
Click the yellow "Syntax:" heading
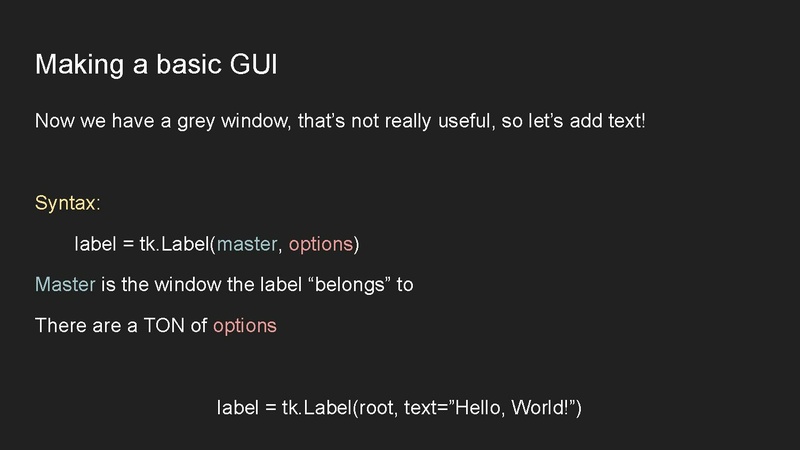68,203
